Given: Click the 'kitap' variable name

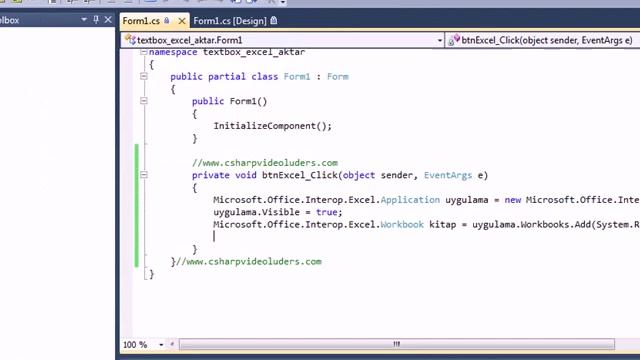Looking at the screenshot, I should click(442, 224).
